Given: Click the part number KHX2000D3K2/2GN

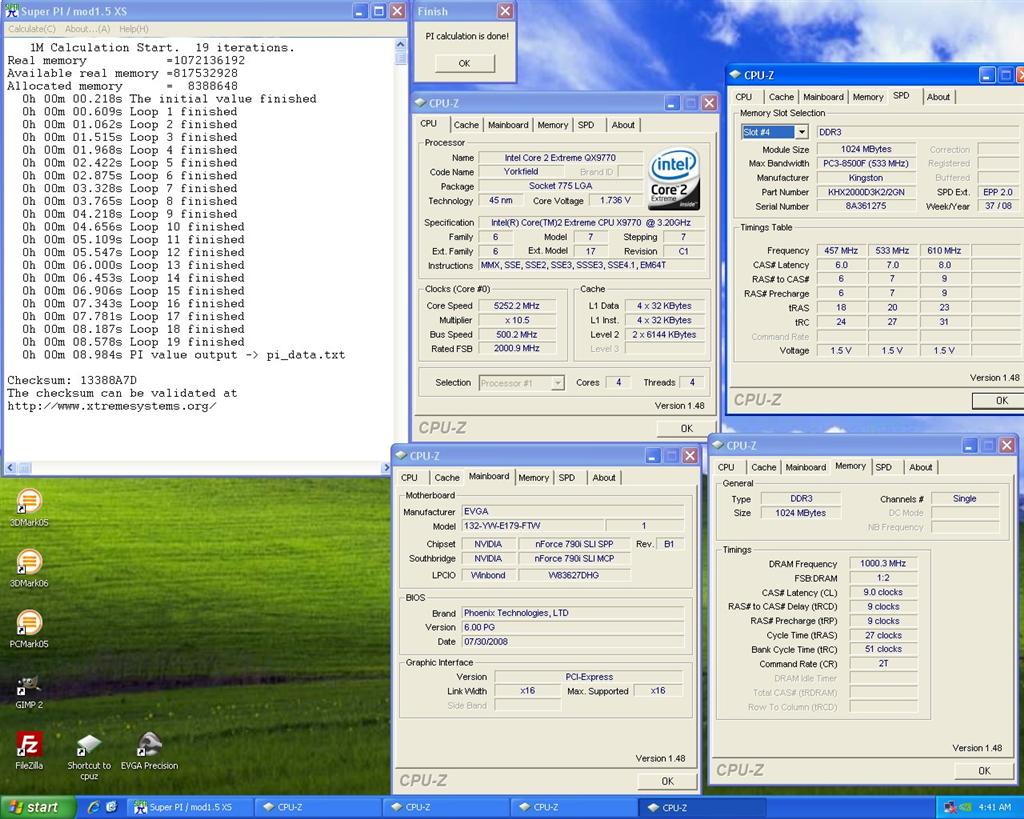Looking at the screenshot, I should [866, 192].
